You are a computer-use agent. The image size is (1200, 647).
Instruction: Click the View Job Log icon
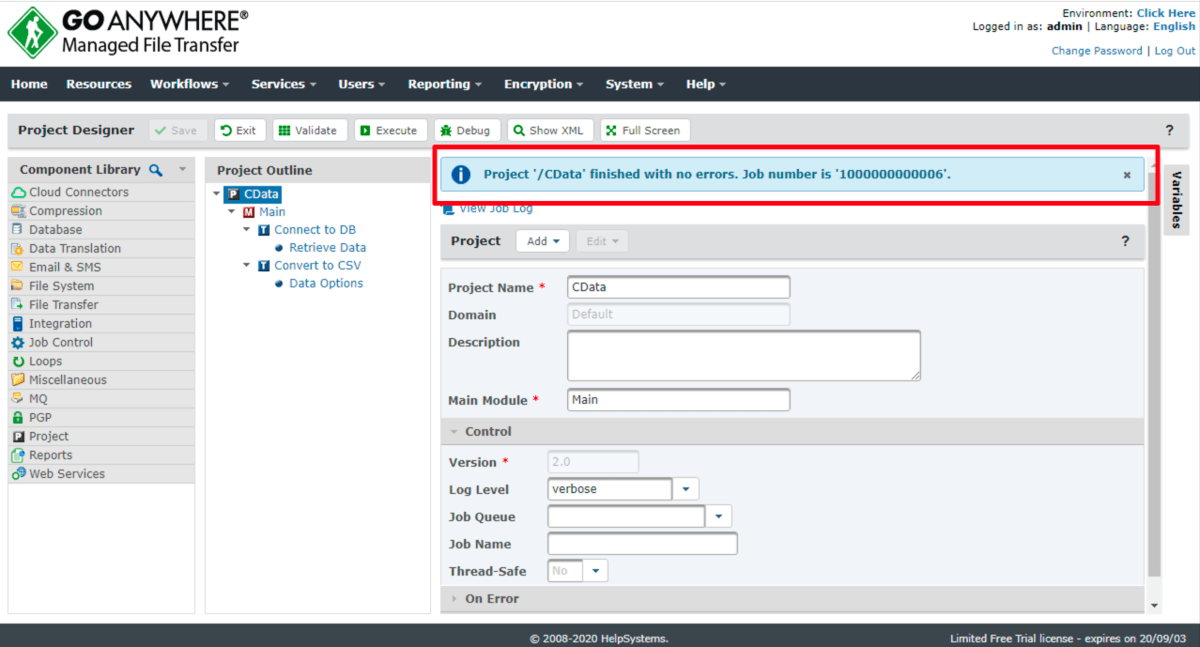pos(449,210)
